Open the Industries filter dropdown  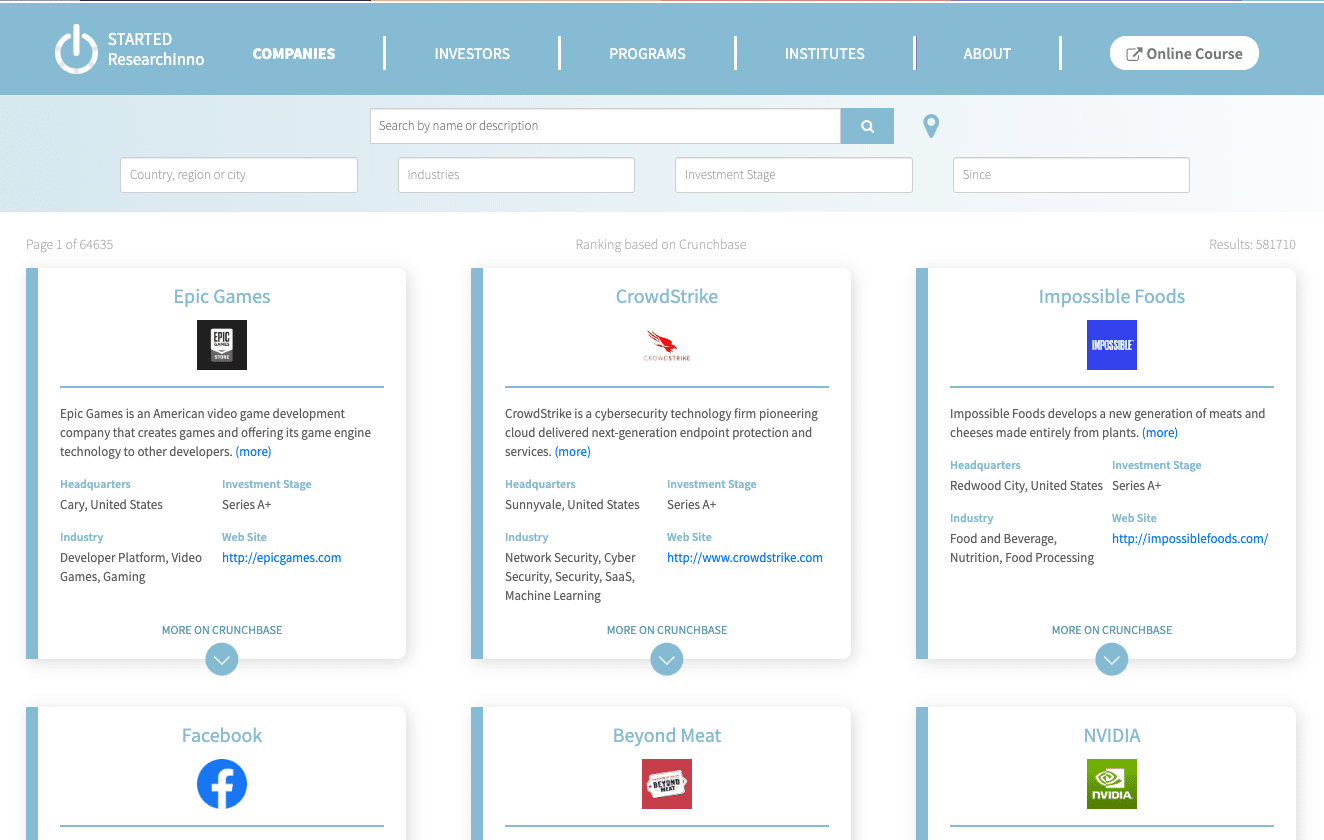[516, 175]
